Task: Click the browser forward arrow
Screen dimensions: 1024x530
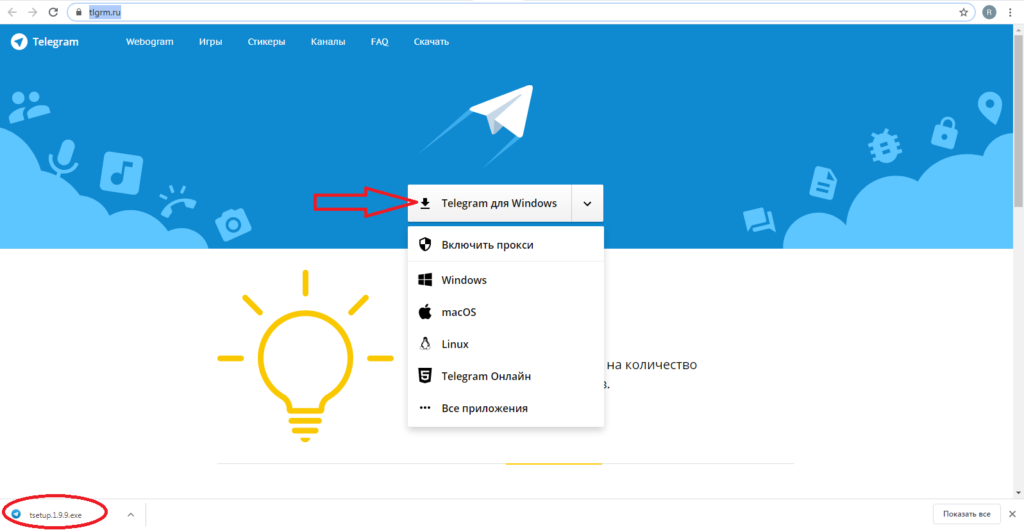Action: [x=33, y=12]
